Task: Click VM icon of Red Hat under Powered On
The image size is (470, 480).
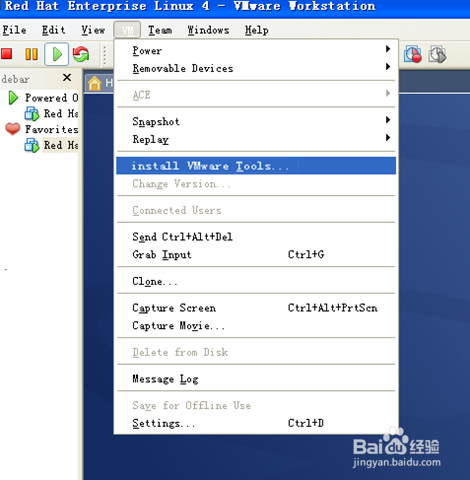Action: (32, 114)
